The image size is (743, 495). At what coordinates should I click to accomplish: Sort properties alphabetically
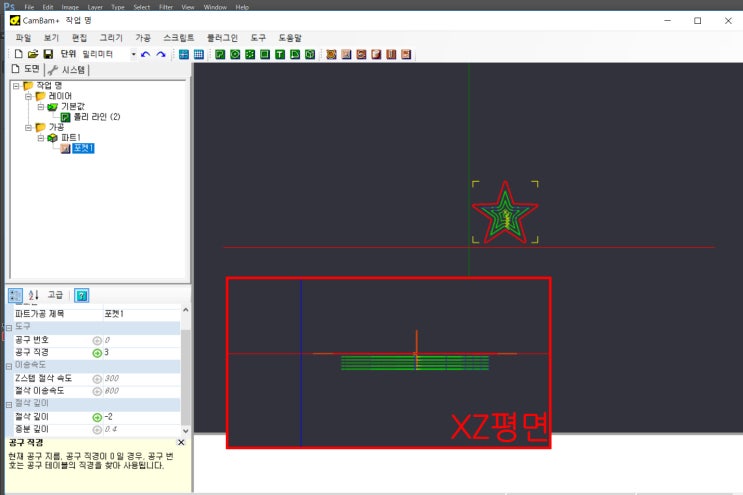(x=33, y=296)
